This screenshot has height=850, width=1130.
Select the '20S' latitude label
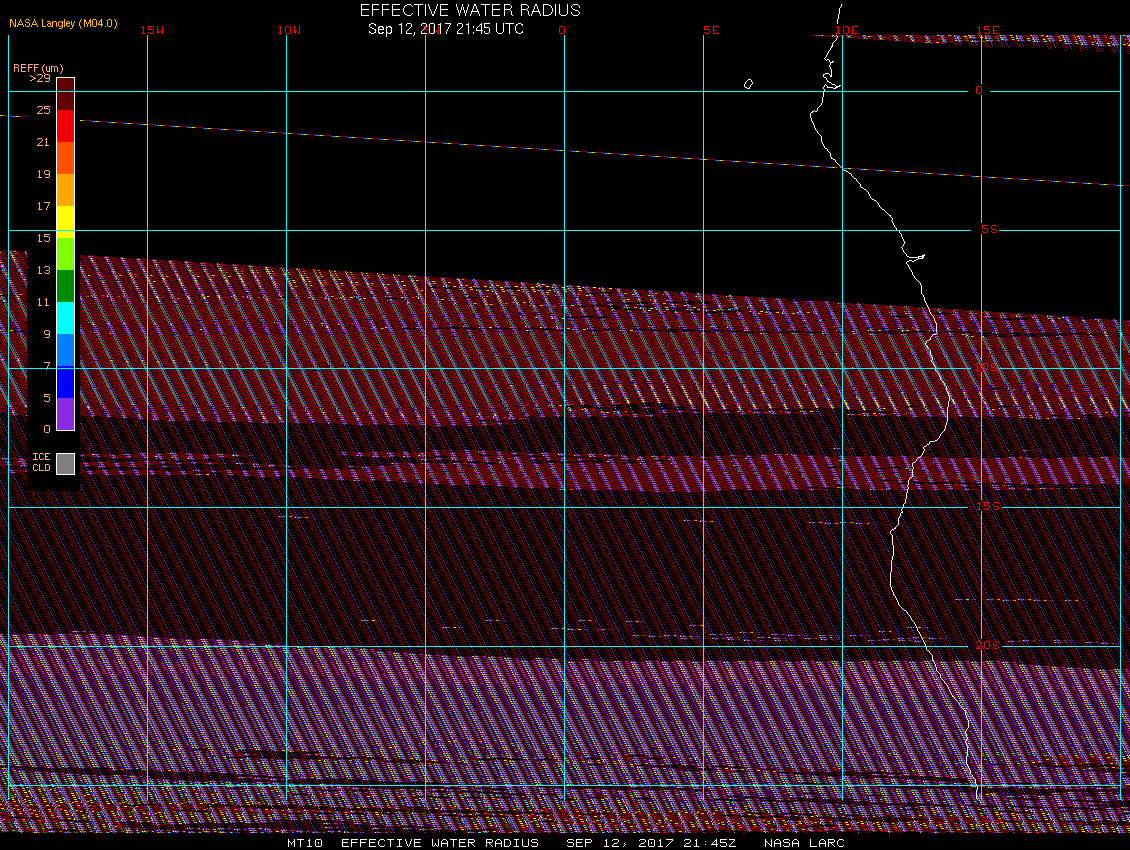tap(987, 645)
